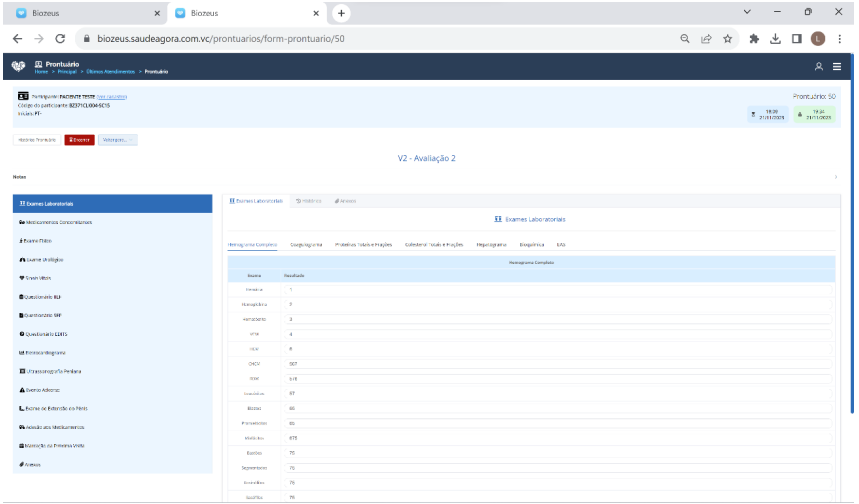Click the Histórico Prontuário button
This screenshot has height=504, width=859.
point(38,139)
